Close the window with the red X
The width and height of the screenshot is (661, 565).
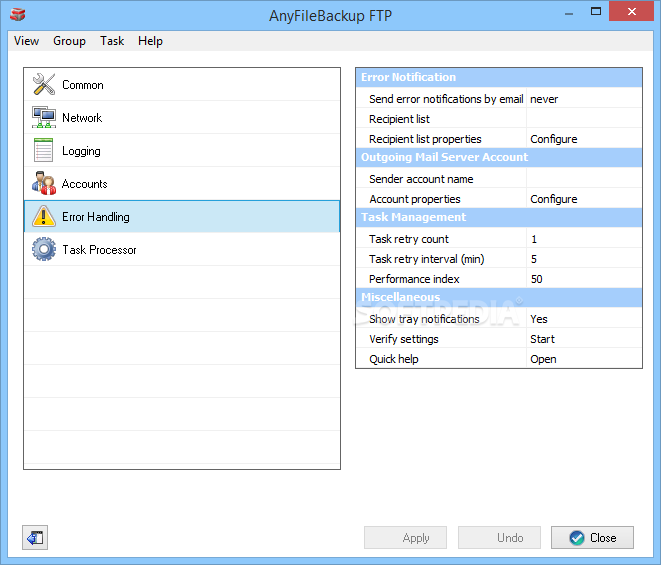click(631, 11)
